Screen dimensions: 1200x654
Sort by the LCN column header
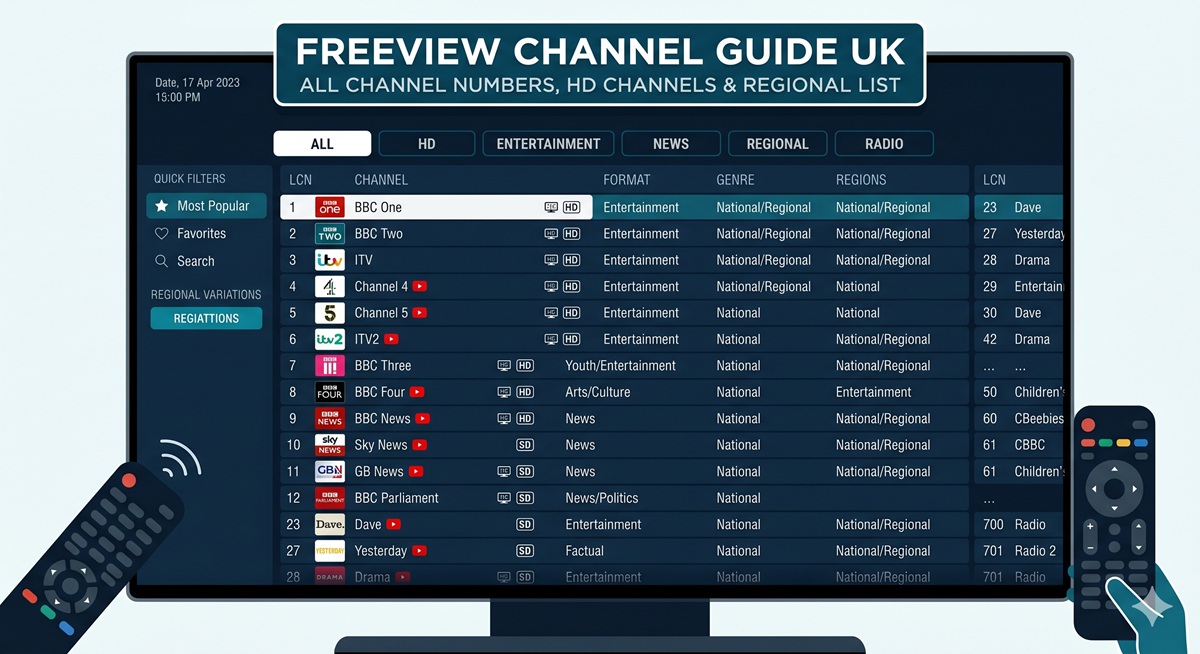tap(300, 180)
